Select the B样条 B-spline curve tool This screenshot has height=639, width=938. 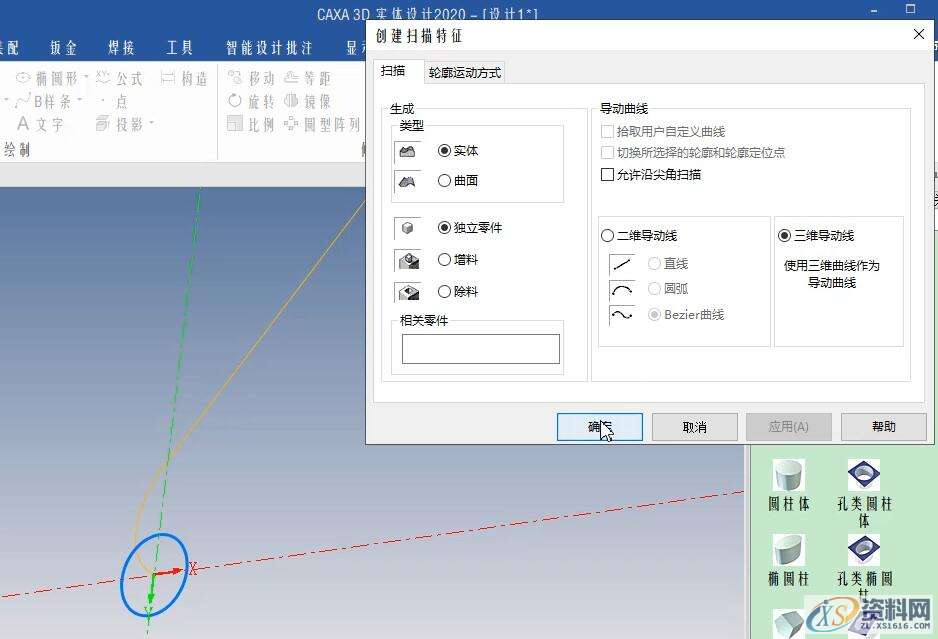[x=52, y=99]
